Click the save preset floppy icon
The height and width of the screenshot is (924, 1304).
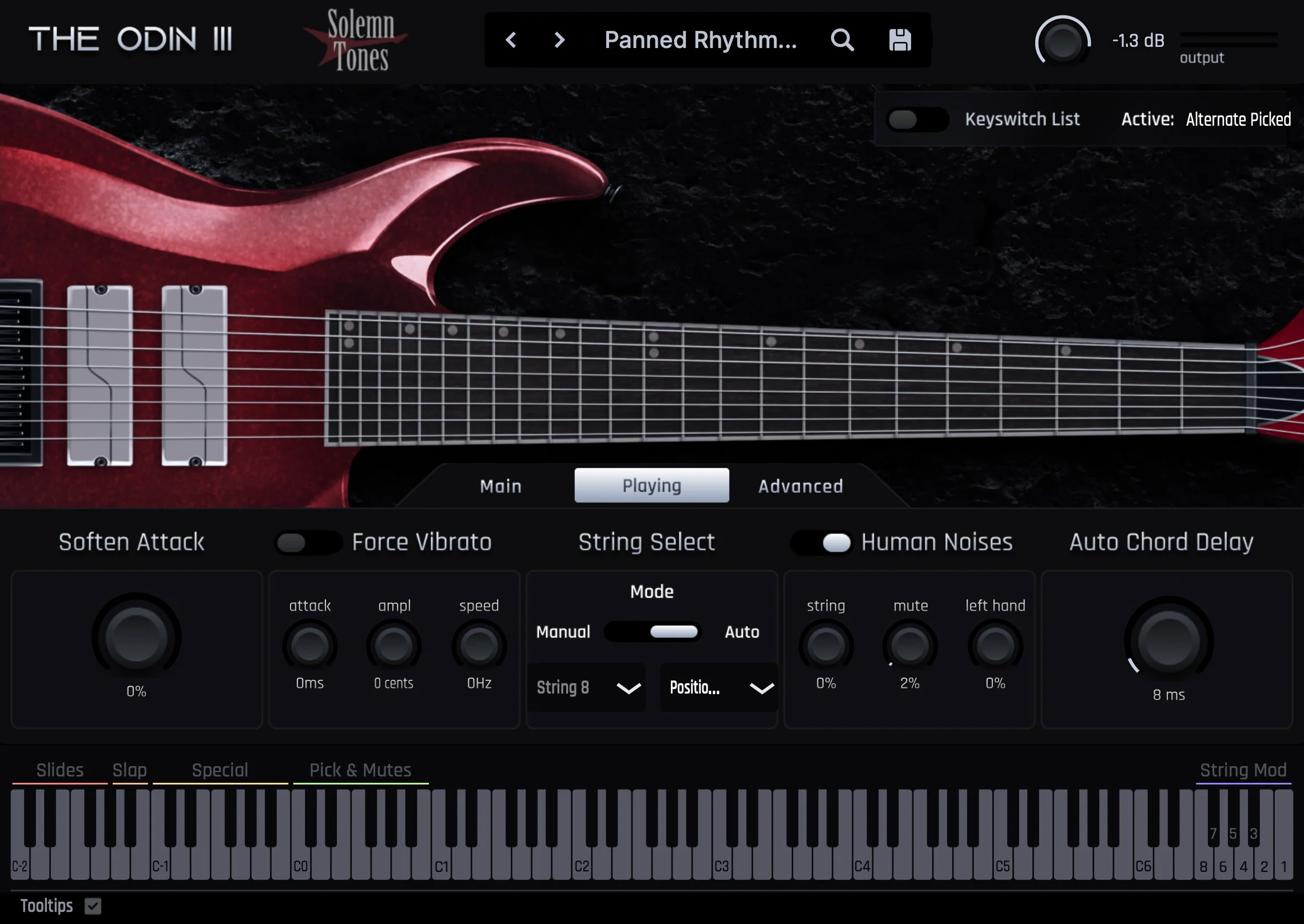[900, 40]
